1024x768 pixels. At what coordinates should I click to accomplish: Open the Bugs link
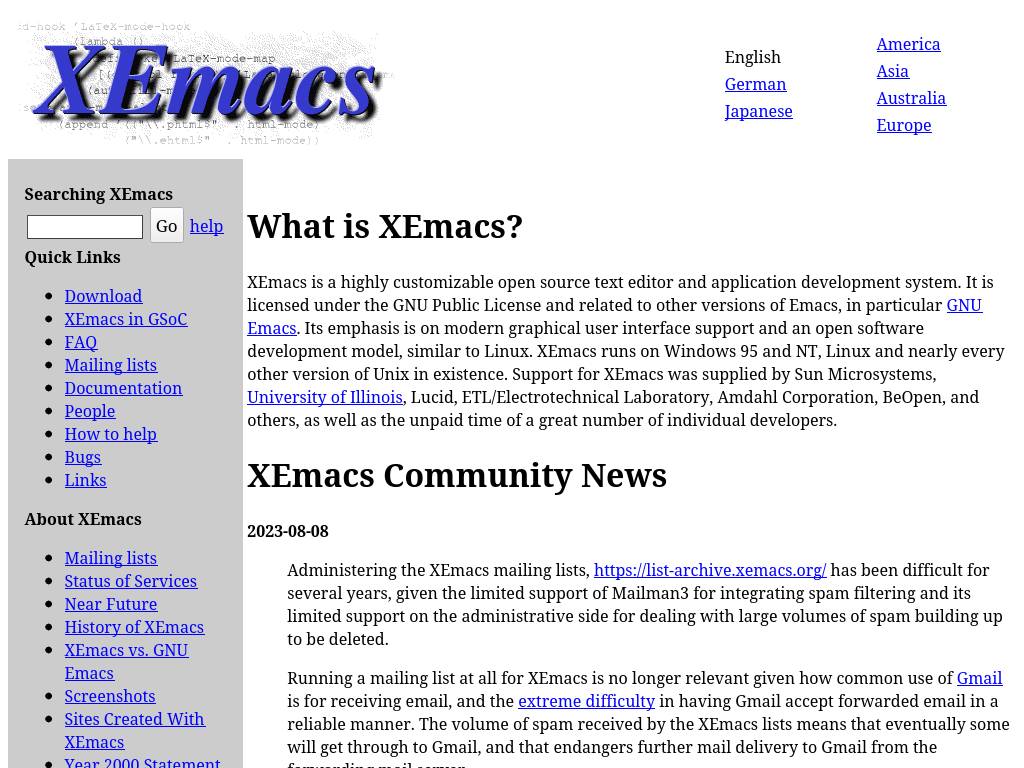82,457
